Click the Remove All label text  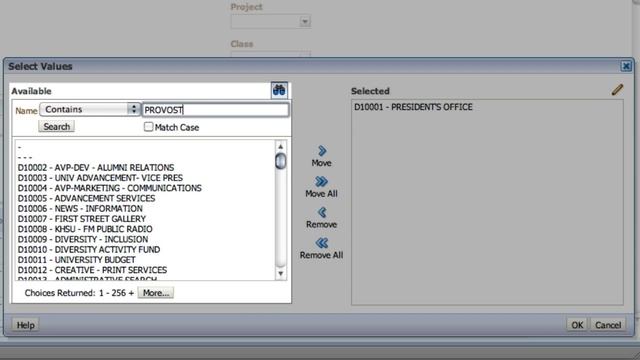coord(322,255)
